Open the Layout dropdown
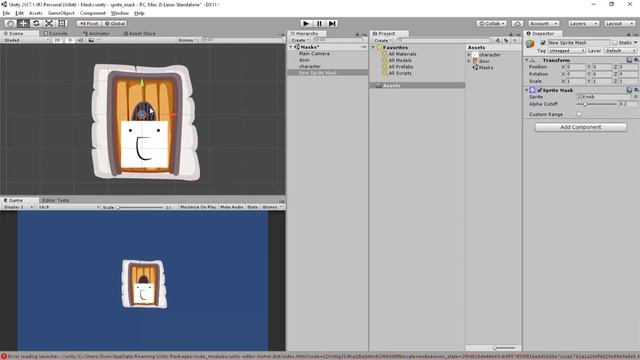 [619, 24]
